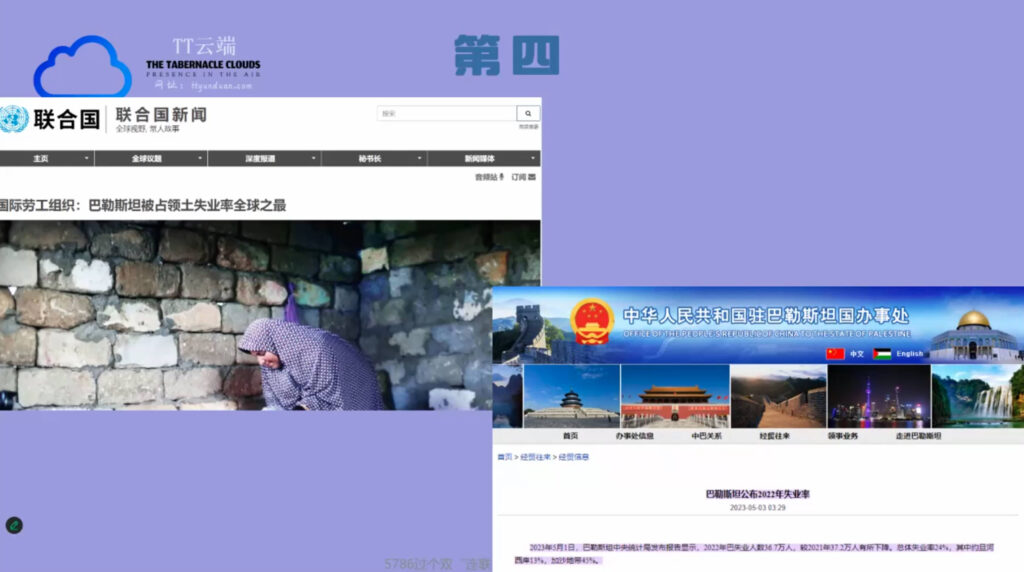Viewport: 1024px width, 572px height.
Task: Click the green pen icon at bottom left
Action: click(14, 525)
